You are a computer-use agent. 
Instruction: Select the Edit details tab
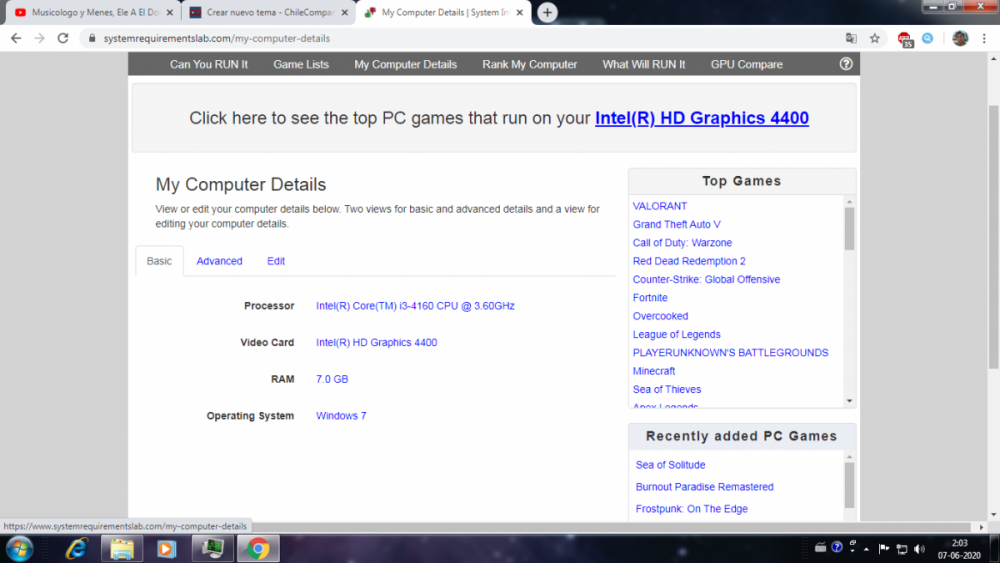point(276,261)
